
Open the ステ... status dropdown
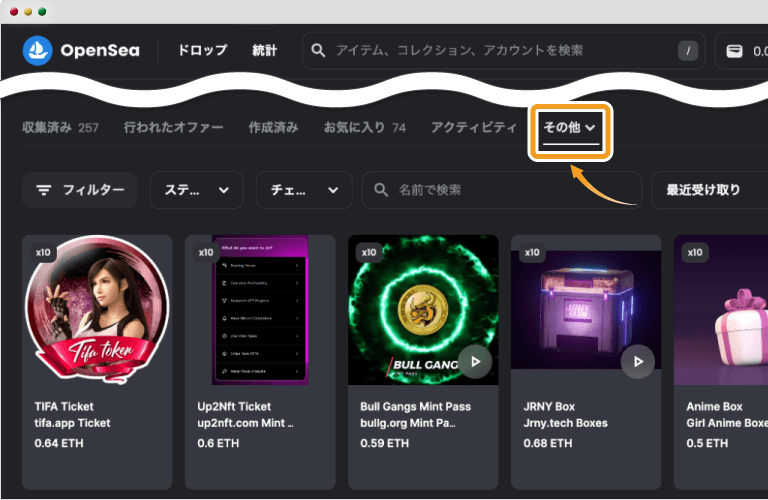click(x=196, y=190)
